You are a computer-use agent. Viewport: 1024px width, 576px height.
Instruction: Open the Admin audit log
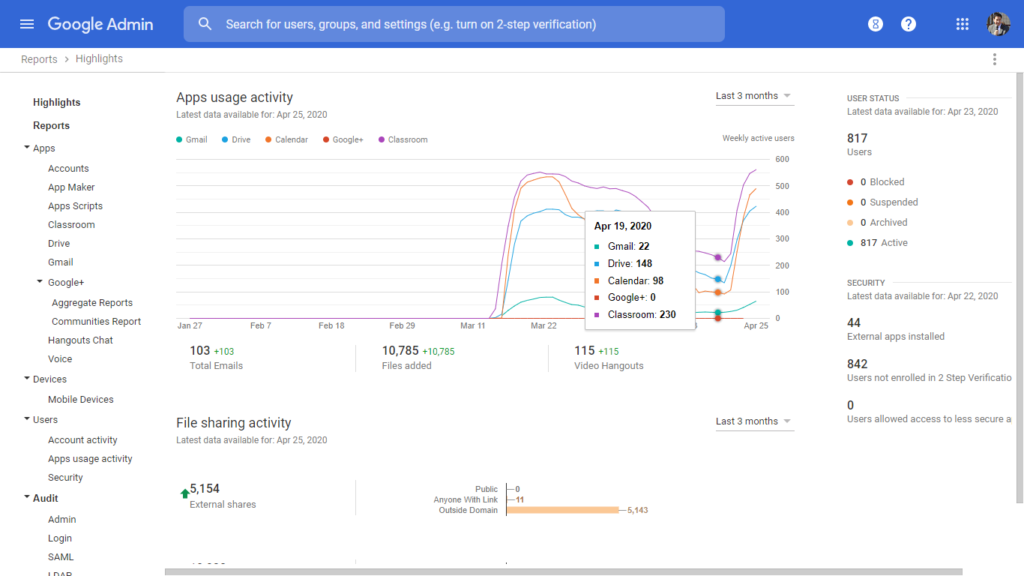pos(62,520)
